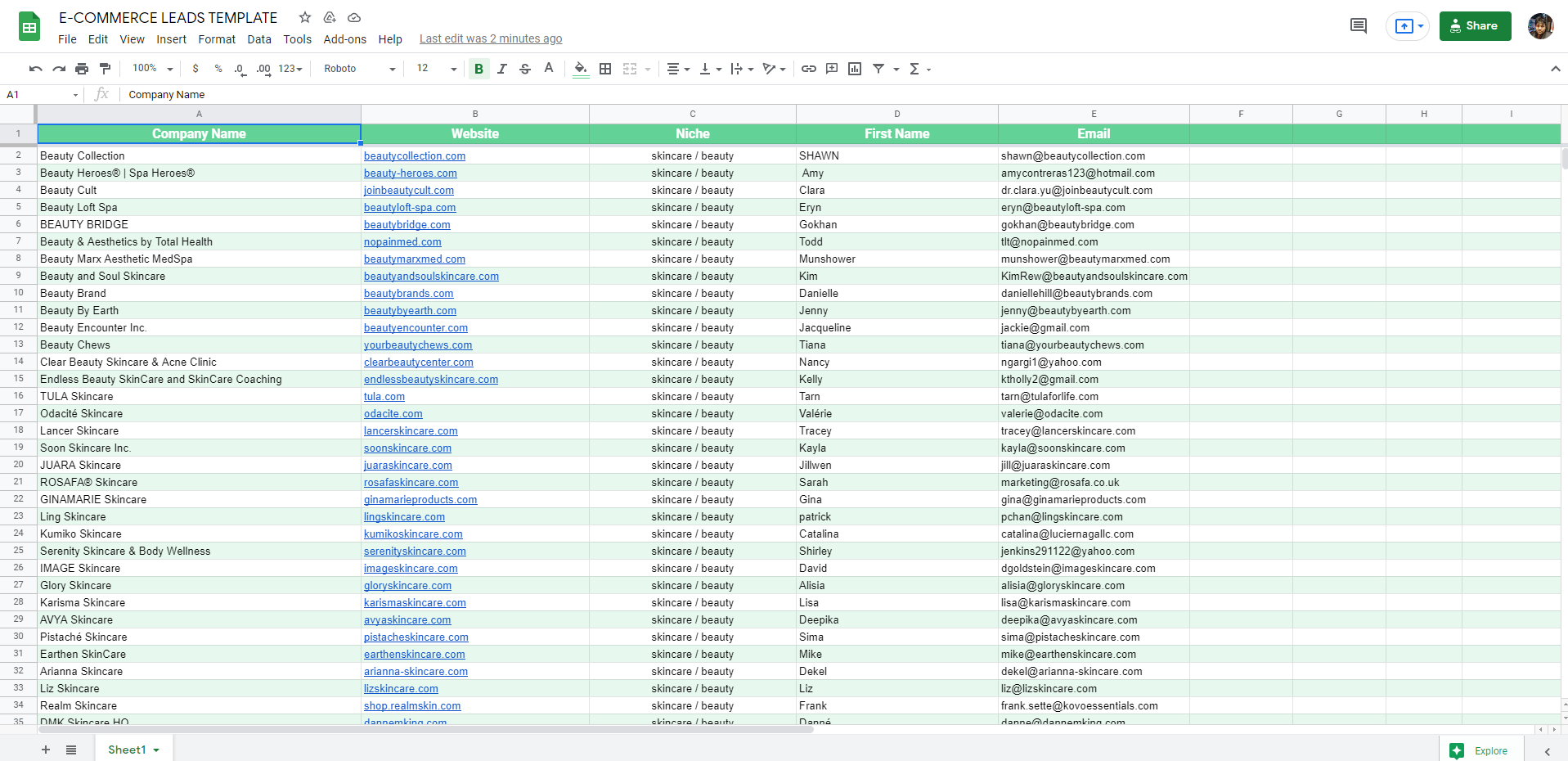
Task: Open text wrapping dropdown
Action: click(742, 69)
